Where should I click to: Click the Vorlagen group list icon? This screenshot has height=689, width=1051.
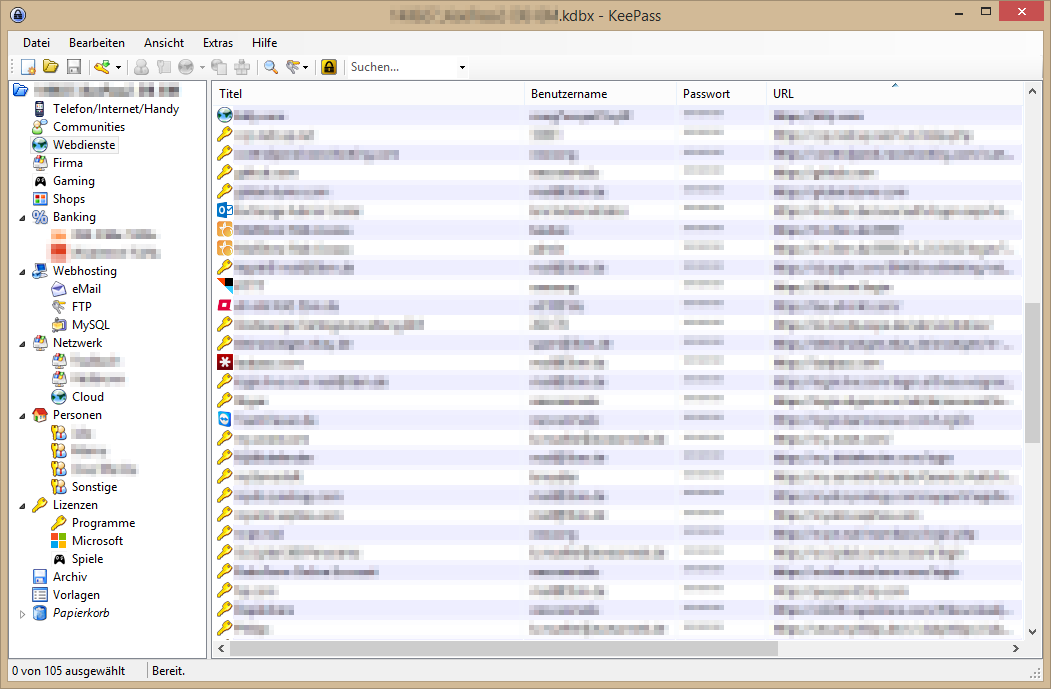[40, 595]
